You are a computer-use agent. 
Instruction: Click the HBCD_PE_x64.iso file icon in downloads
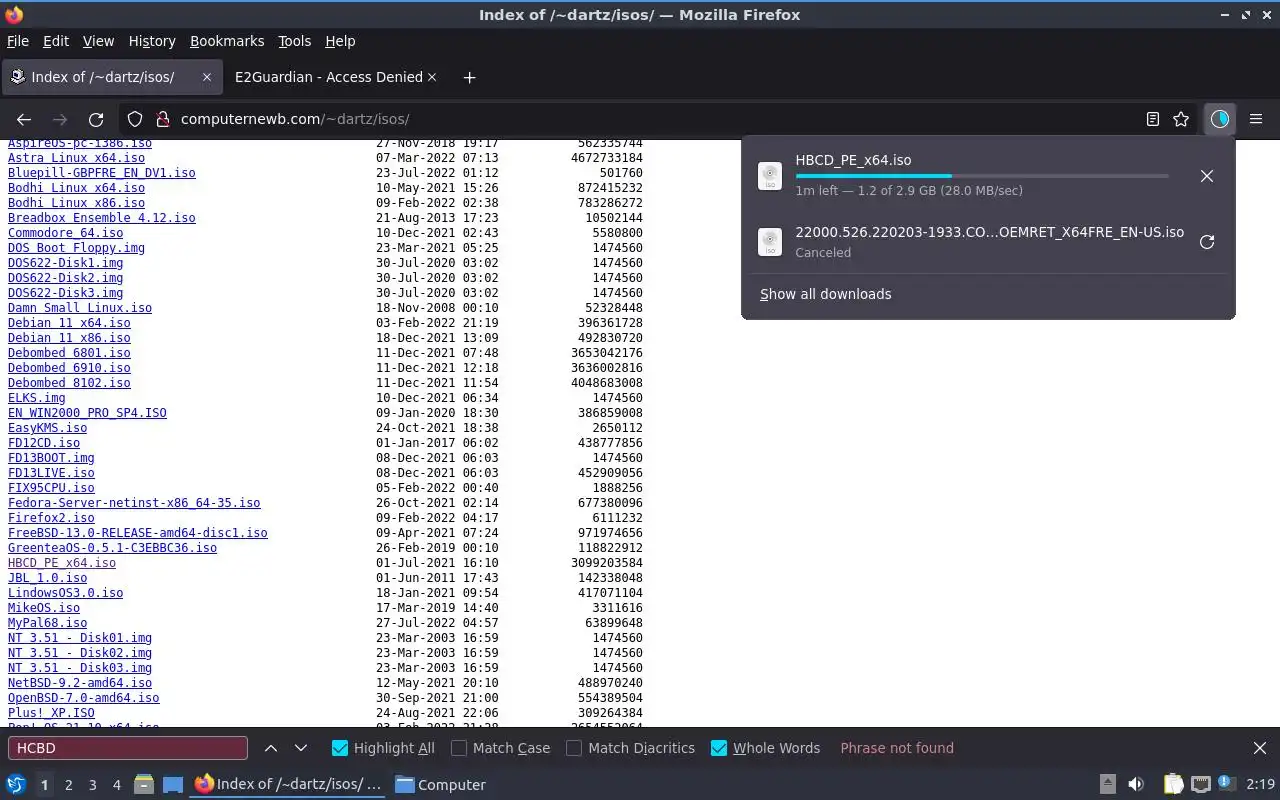pos(770,176)
